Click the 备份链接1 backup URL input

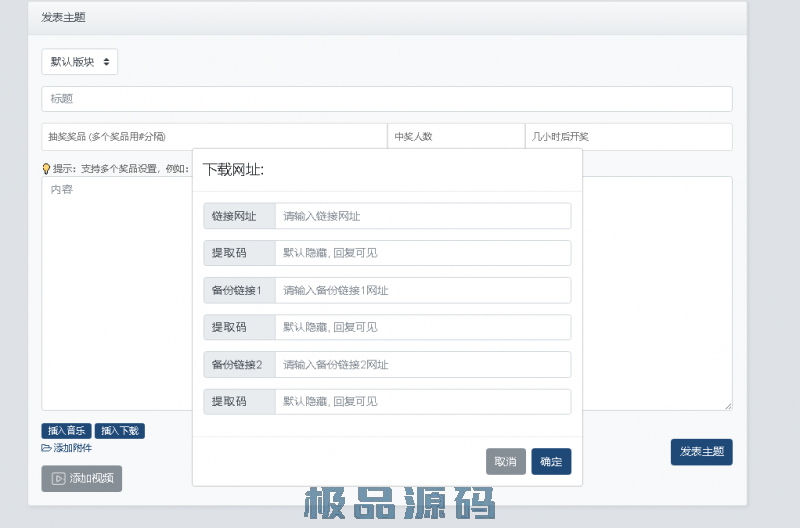tap(422, 290)
